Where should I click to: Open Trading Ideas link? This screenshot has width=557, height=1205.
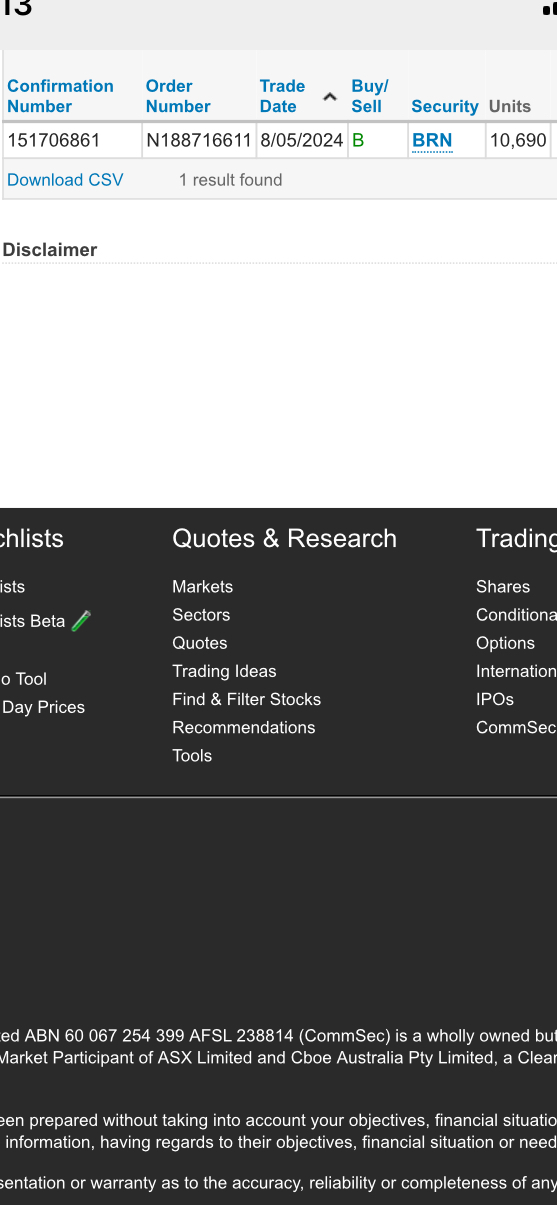[x=224, y=671]
